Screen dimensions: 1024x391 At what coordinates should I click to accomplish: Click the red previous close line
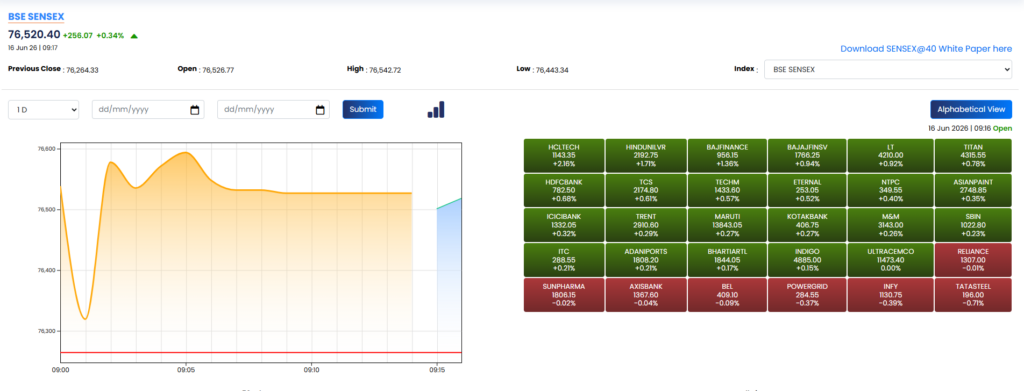tap(261, 352)
